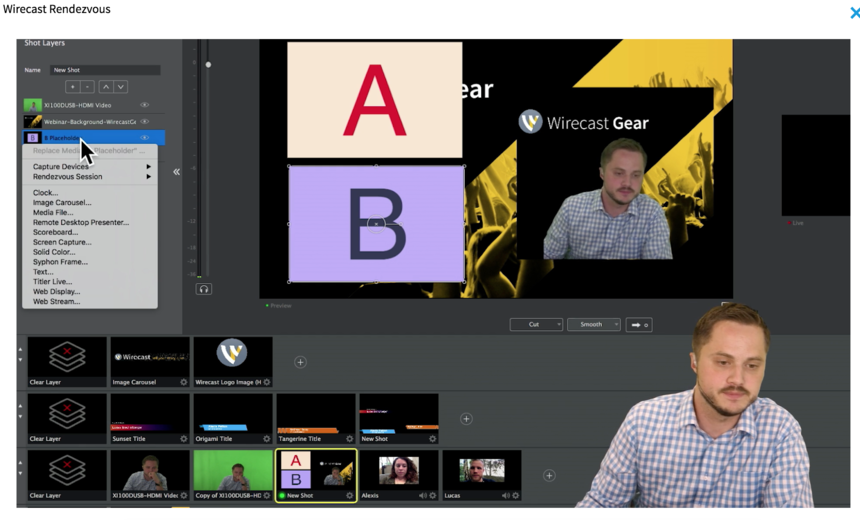Open the Cut transition dropdown
Viewport: 860px width, 520px height.
[536, 325]
